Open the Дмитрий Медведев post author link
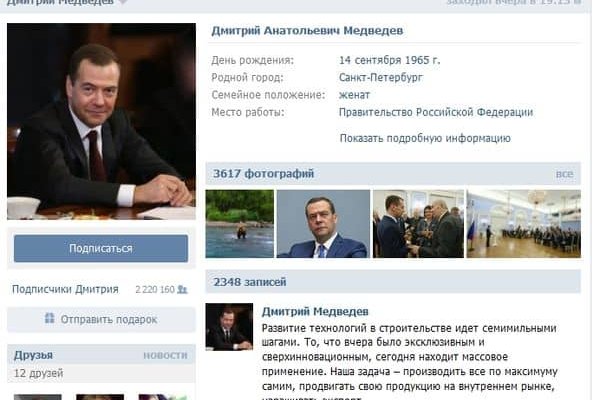 pyautogui.click(x=315, y=312)
